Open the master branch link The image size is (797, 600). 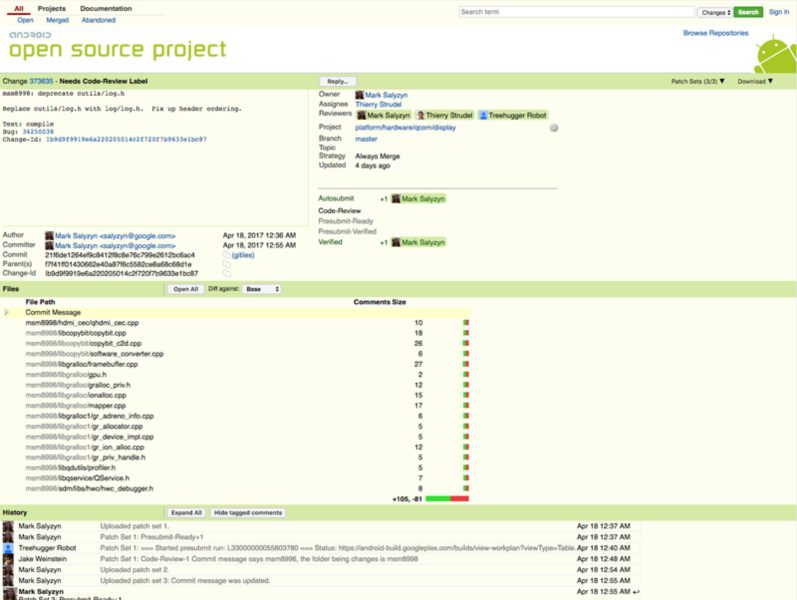366,139
